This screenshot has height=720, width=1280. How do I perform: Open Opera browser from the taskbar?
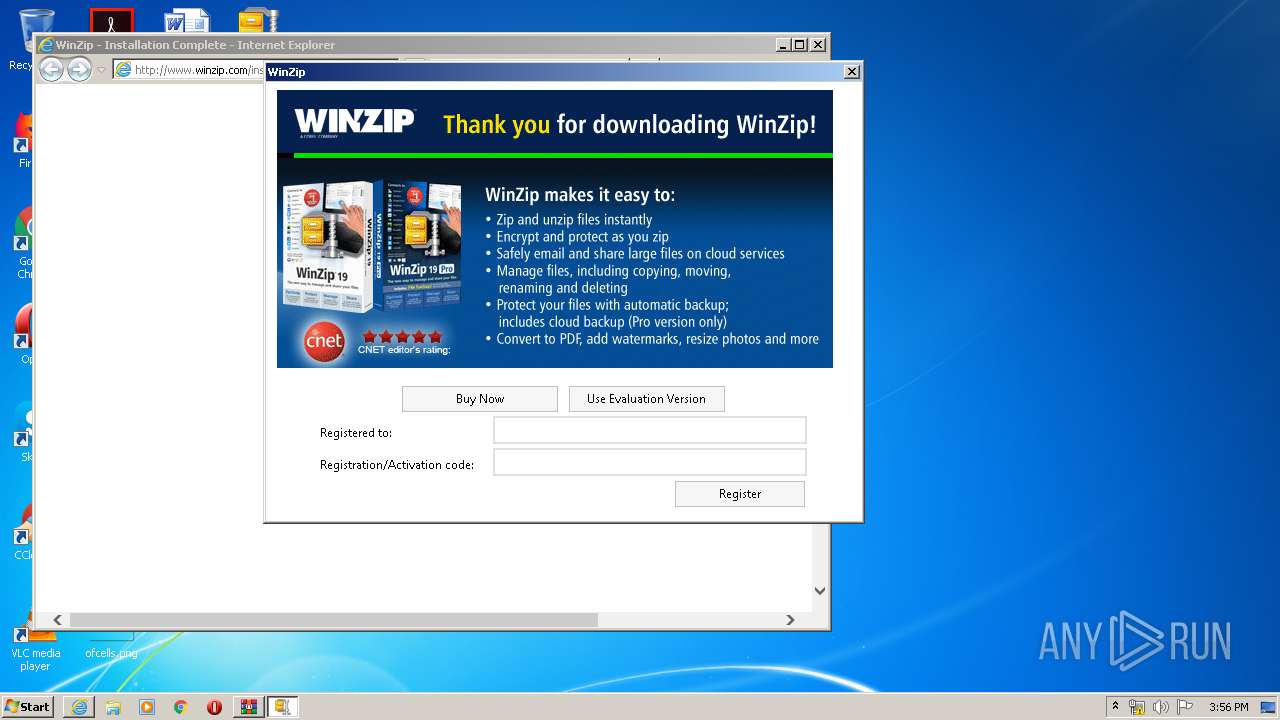(x=214, y=707)
